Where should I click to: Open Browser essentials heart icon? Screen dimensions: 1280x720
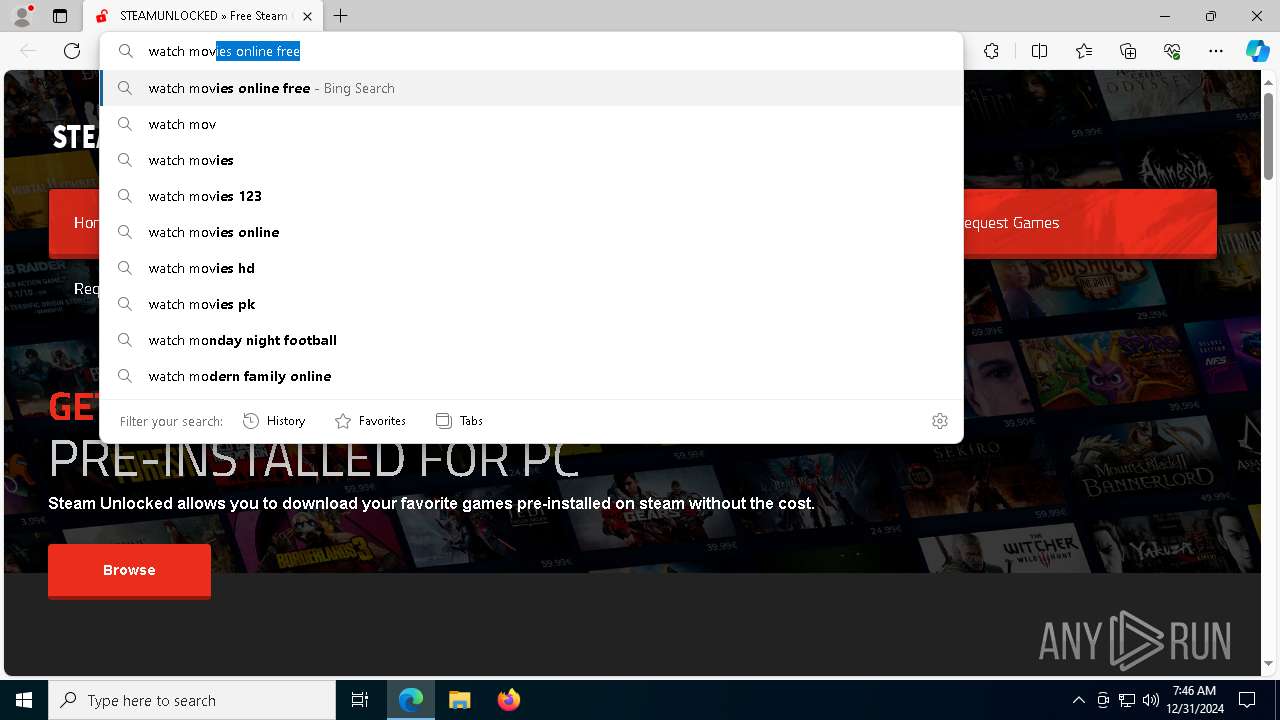tap(1172, 51)
